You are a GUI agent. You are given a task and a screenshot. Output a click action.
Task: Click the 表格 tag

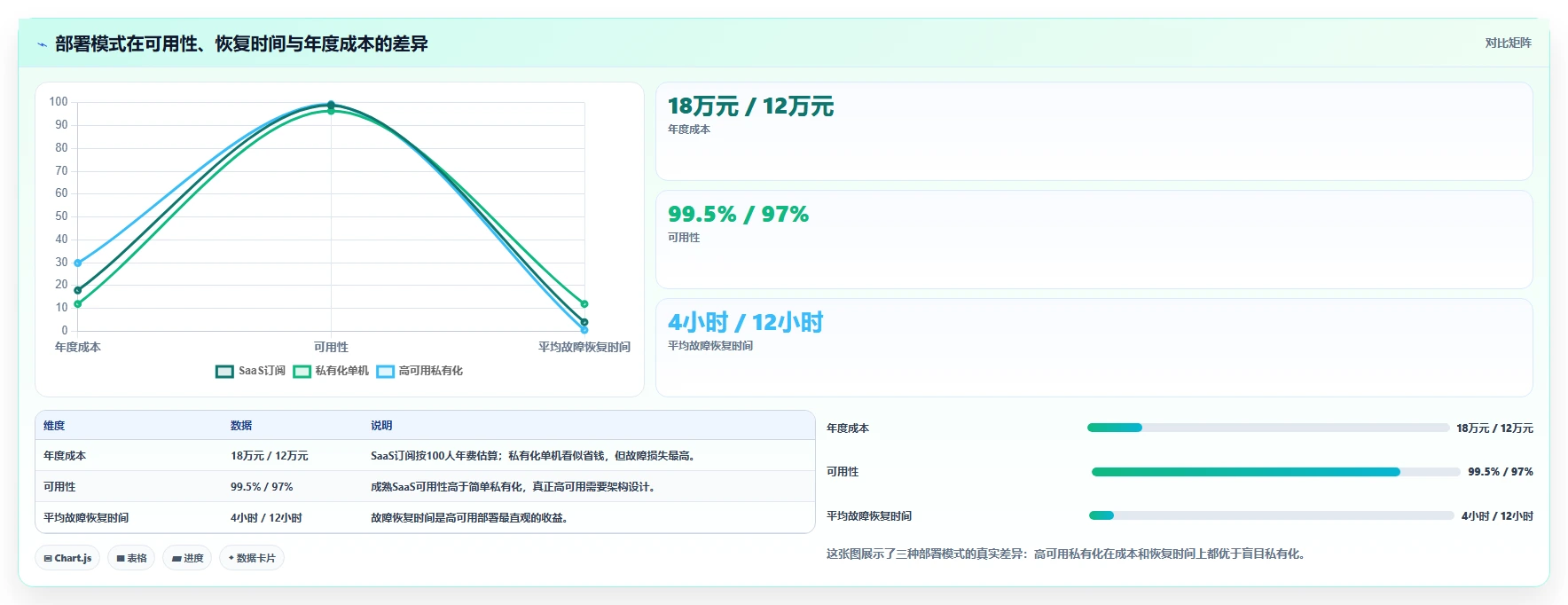tap(131, 558)
